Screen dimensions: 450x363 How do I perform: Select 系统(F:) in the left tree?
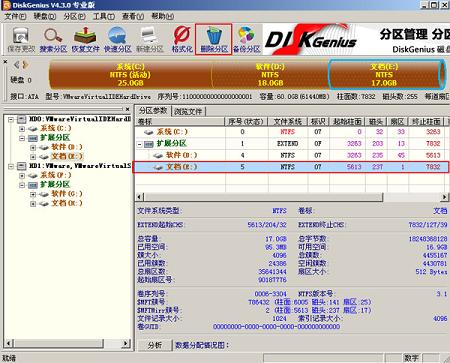pos(56,175)
